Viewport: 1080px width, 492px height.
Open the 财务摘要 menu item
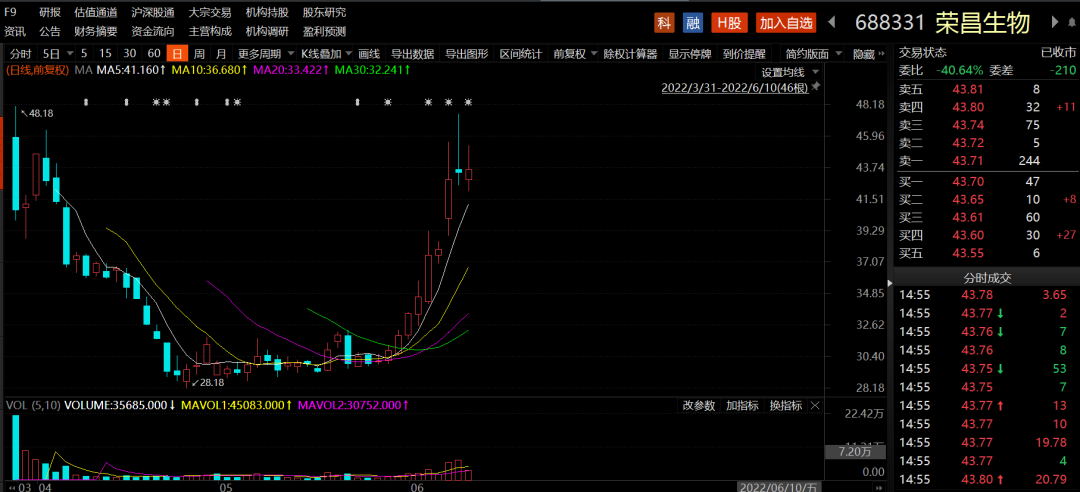coord(95,31)
